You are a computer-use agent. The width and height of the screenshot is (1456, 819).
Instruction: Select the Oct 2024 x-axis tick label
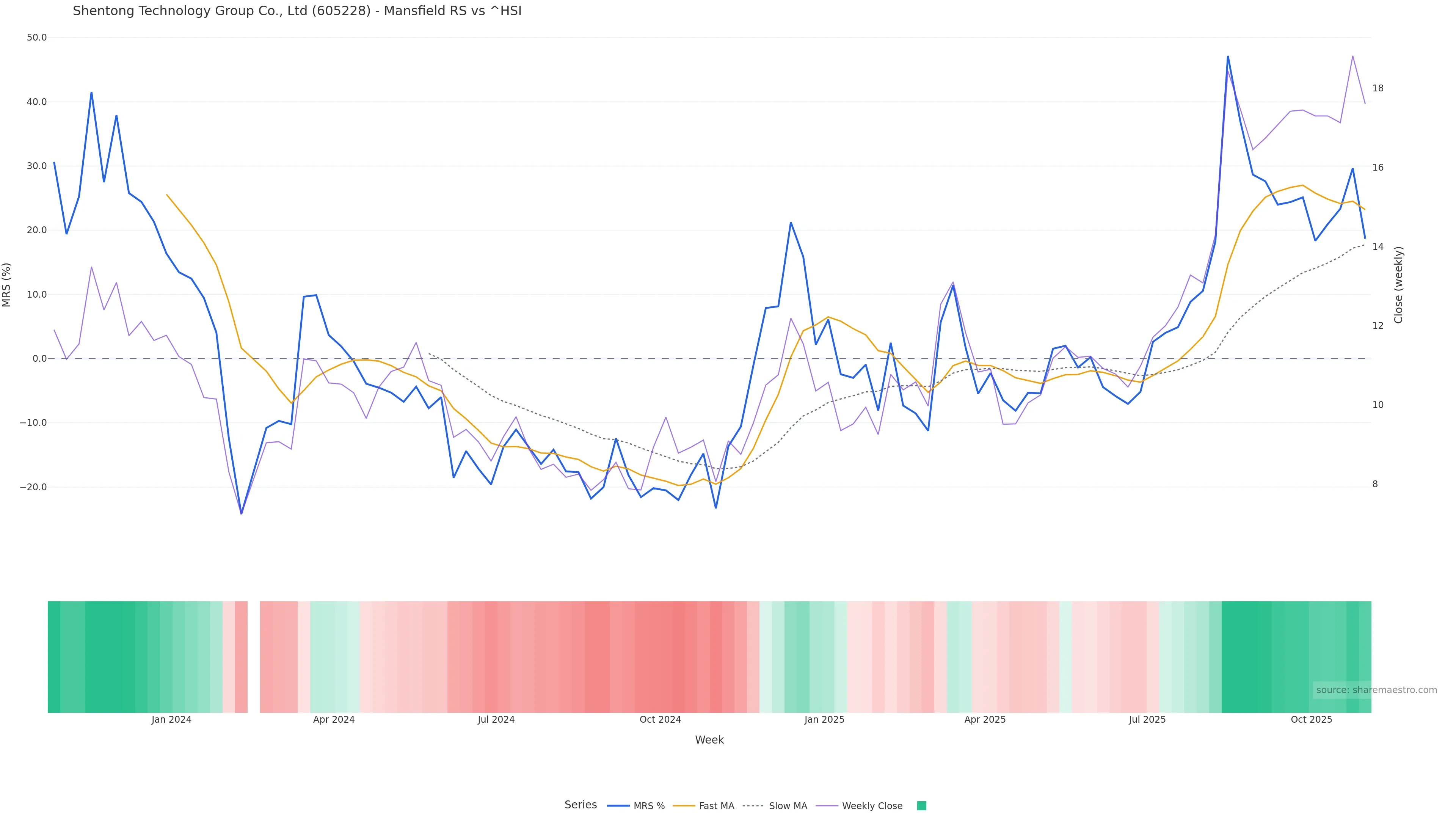(x=660, y=720)
